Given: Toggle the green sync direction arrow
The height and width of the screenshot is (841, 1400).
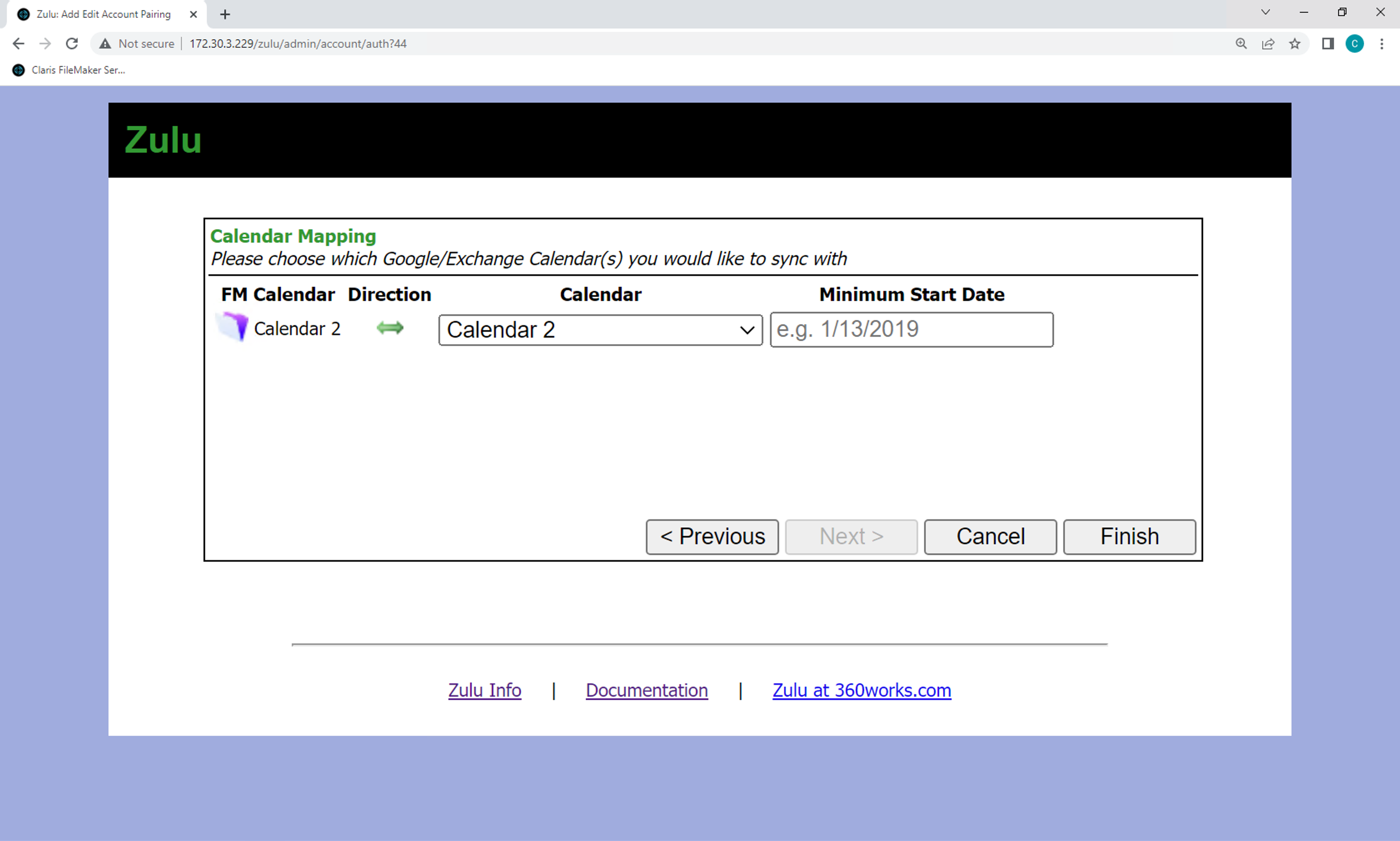Looking at the screenshot, I should pos(390,328).
